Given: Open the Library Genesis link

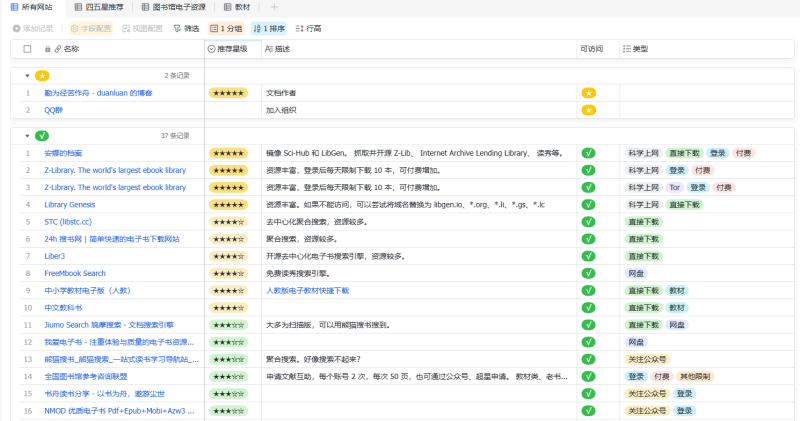Looking at the screenshot, I should (x=69, y=205).
